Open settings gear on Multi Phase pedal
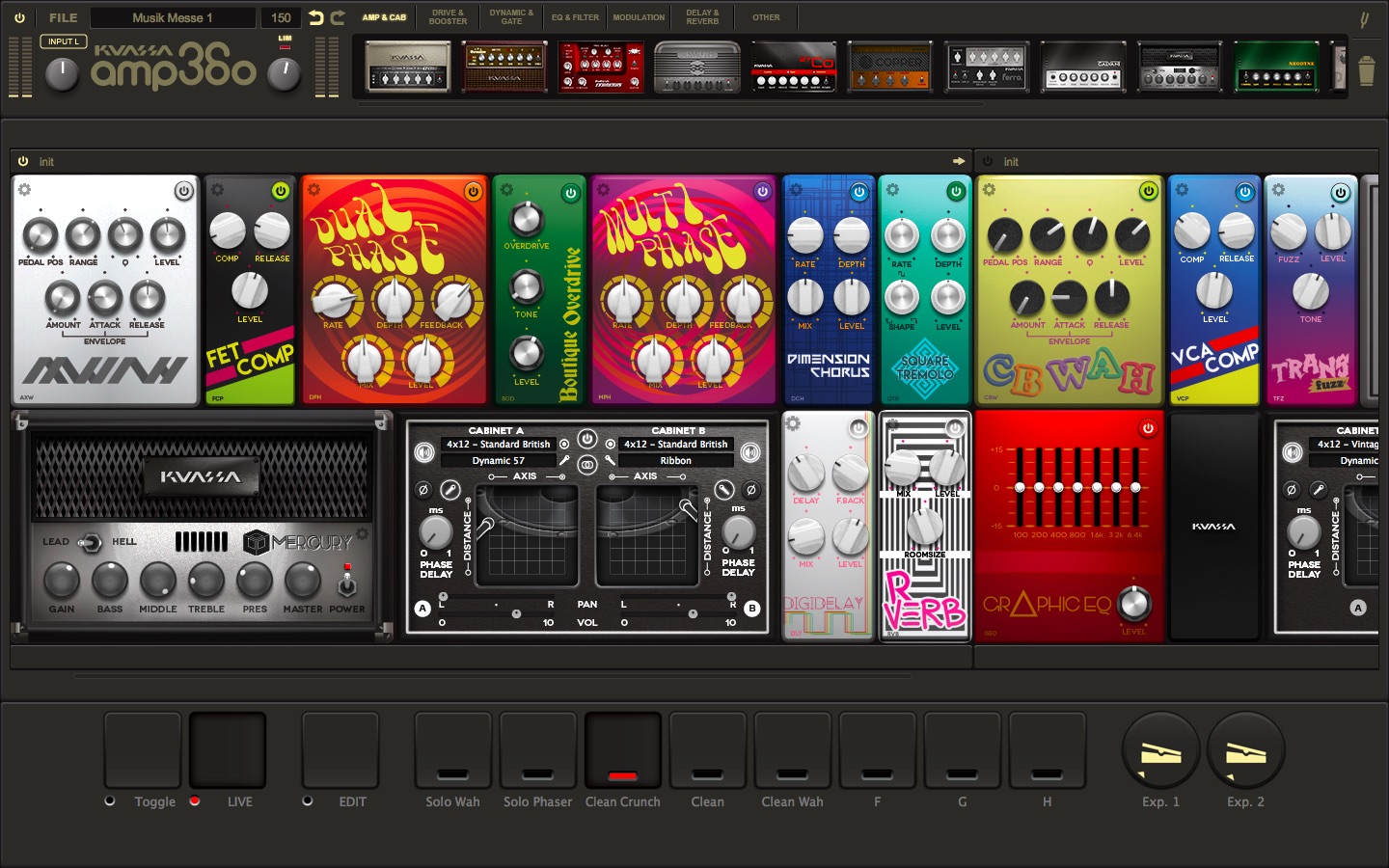Viewport: 1389px width, 868px height. [603, 190]
